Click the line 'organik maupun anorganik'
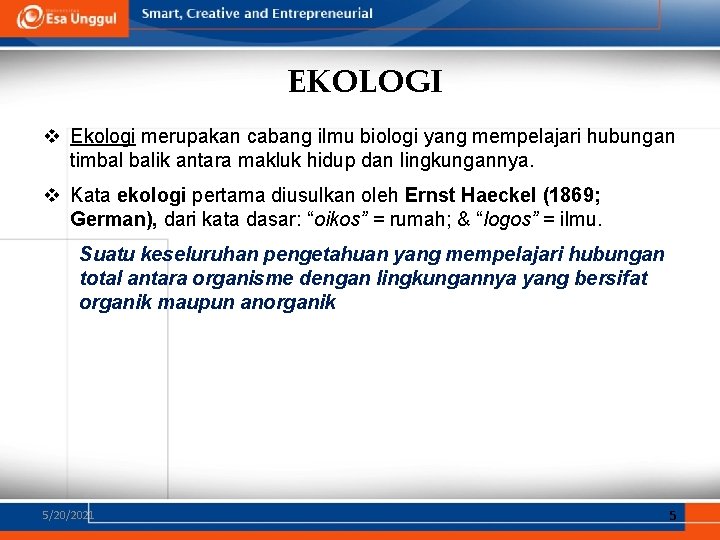The height and width of the screenshot is (540, 720). 208,303
